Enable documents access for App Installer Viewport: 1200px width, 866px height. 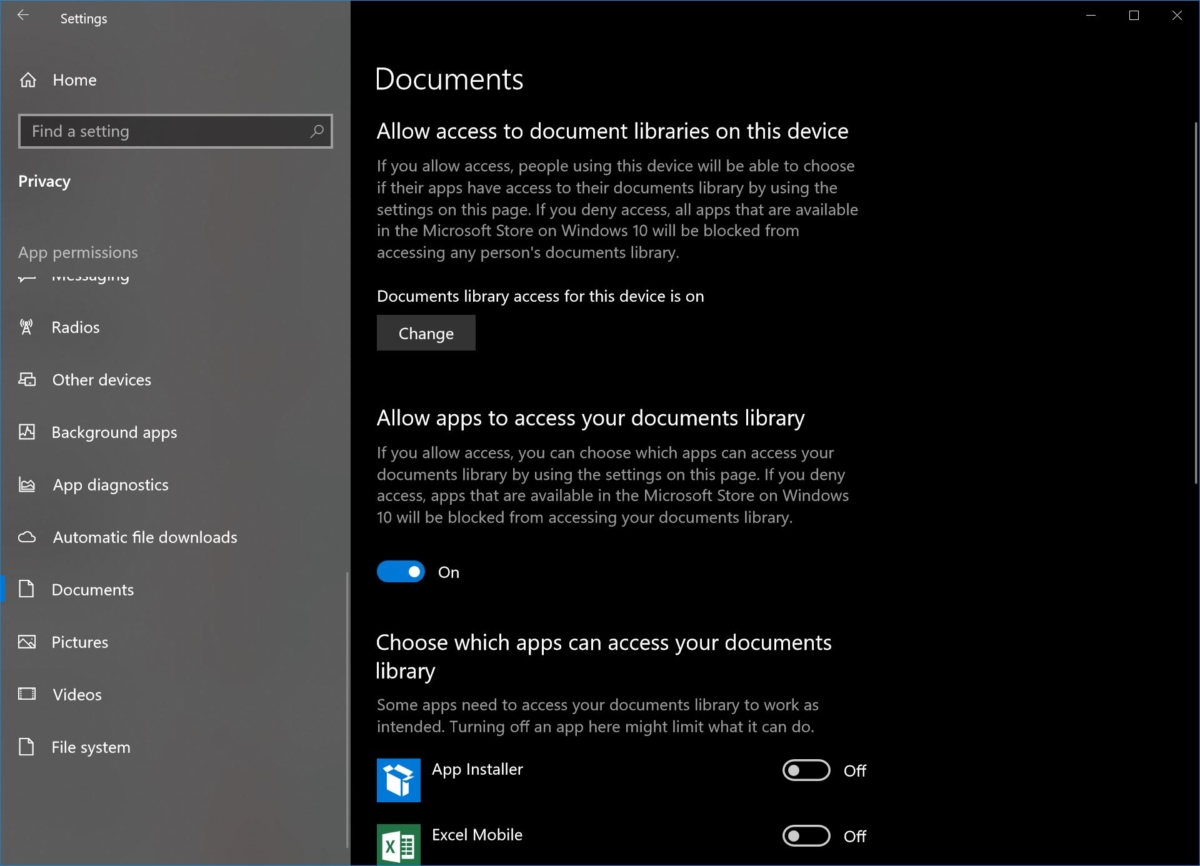coord(806,771)
